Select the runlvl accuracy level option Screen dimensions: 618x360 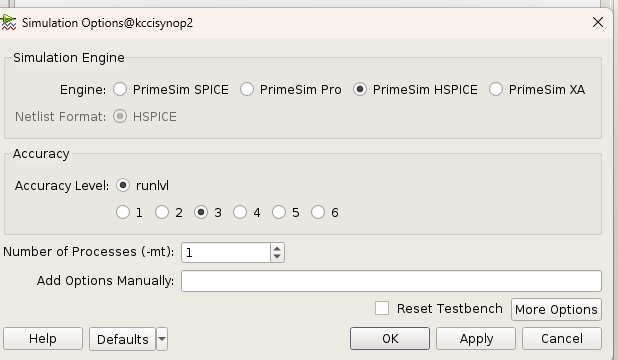(123, 185)
